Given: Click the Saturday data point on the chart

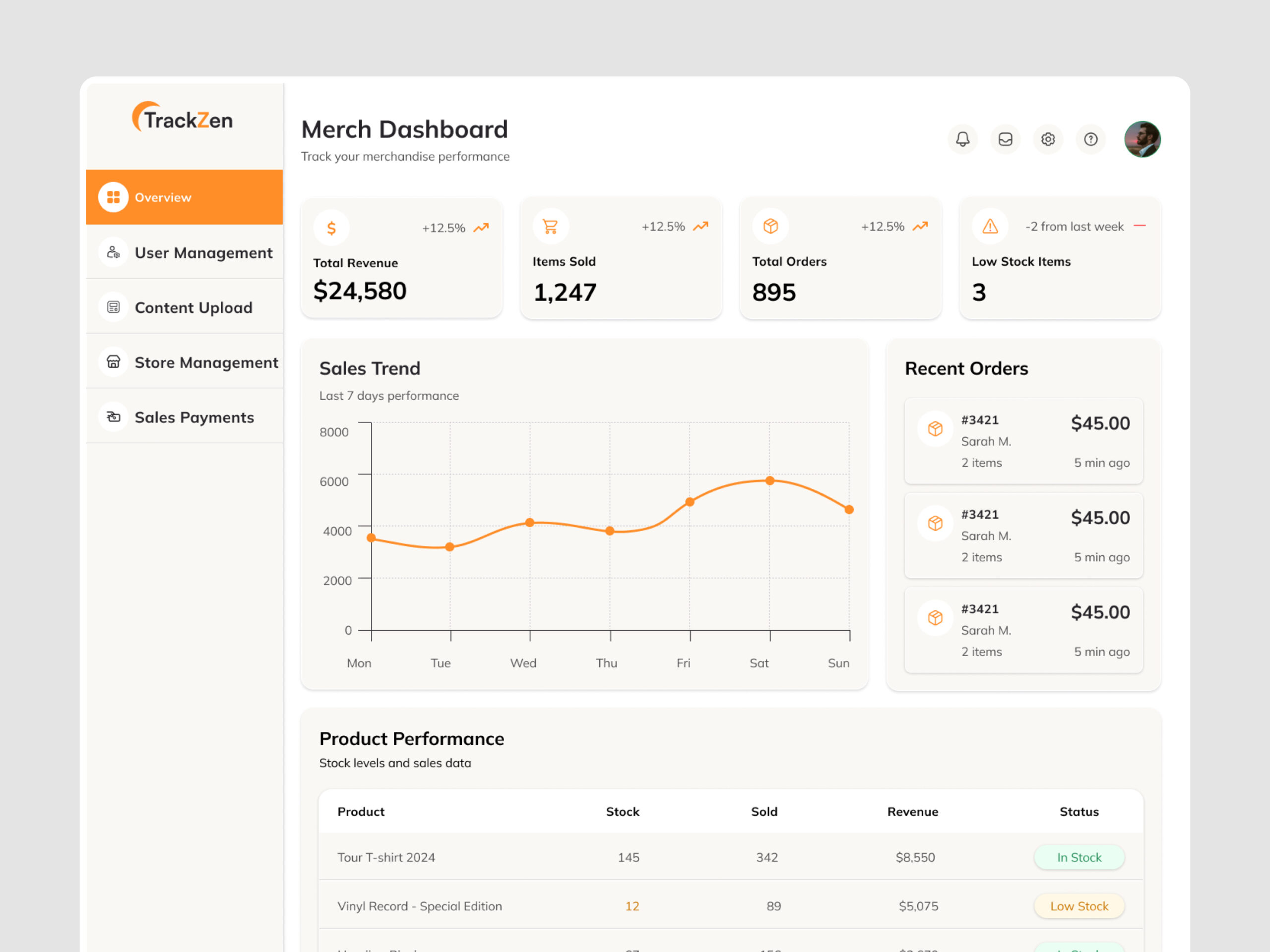Looking at the screenshot, I should click(x=770, y=481).
